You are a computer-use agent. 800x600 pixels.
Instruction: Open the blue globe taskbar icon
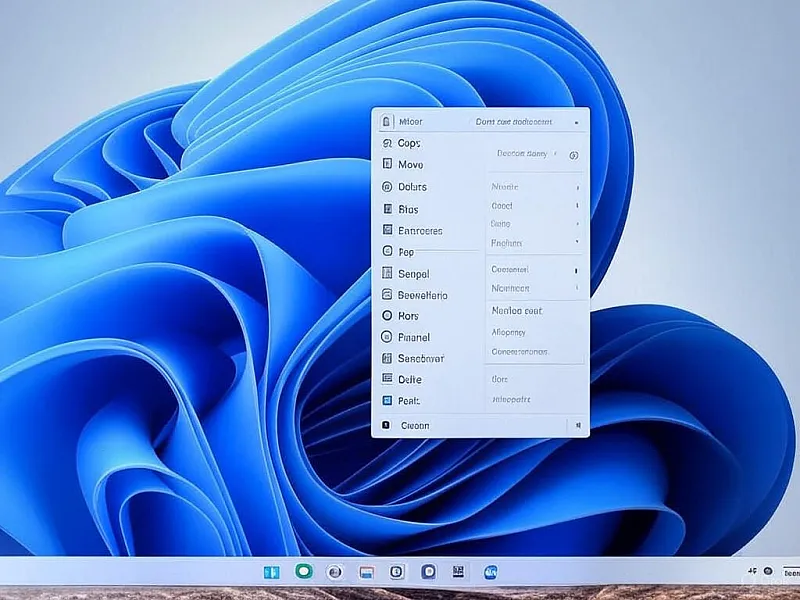(x=490, y=572)
